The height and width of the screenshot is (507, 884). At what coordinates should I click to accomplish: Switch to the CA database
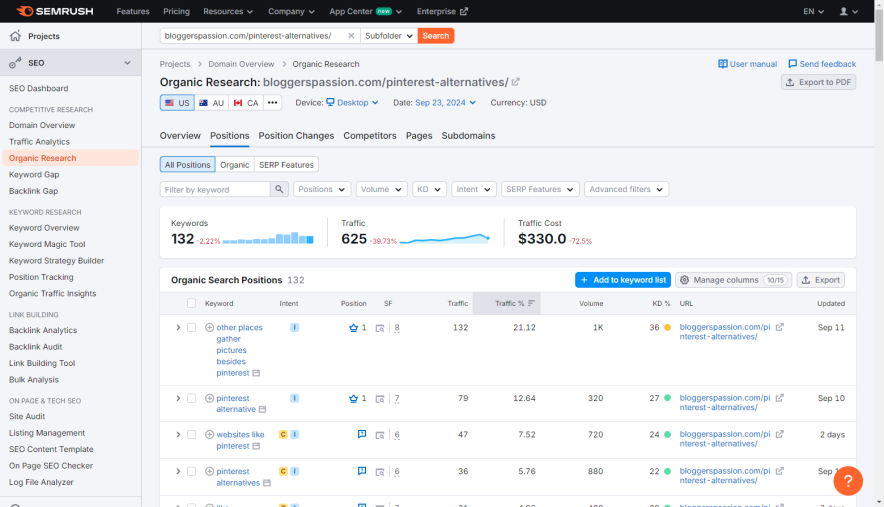click(x=246, y=103)
